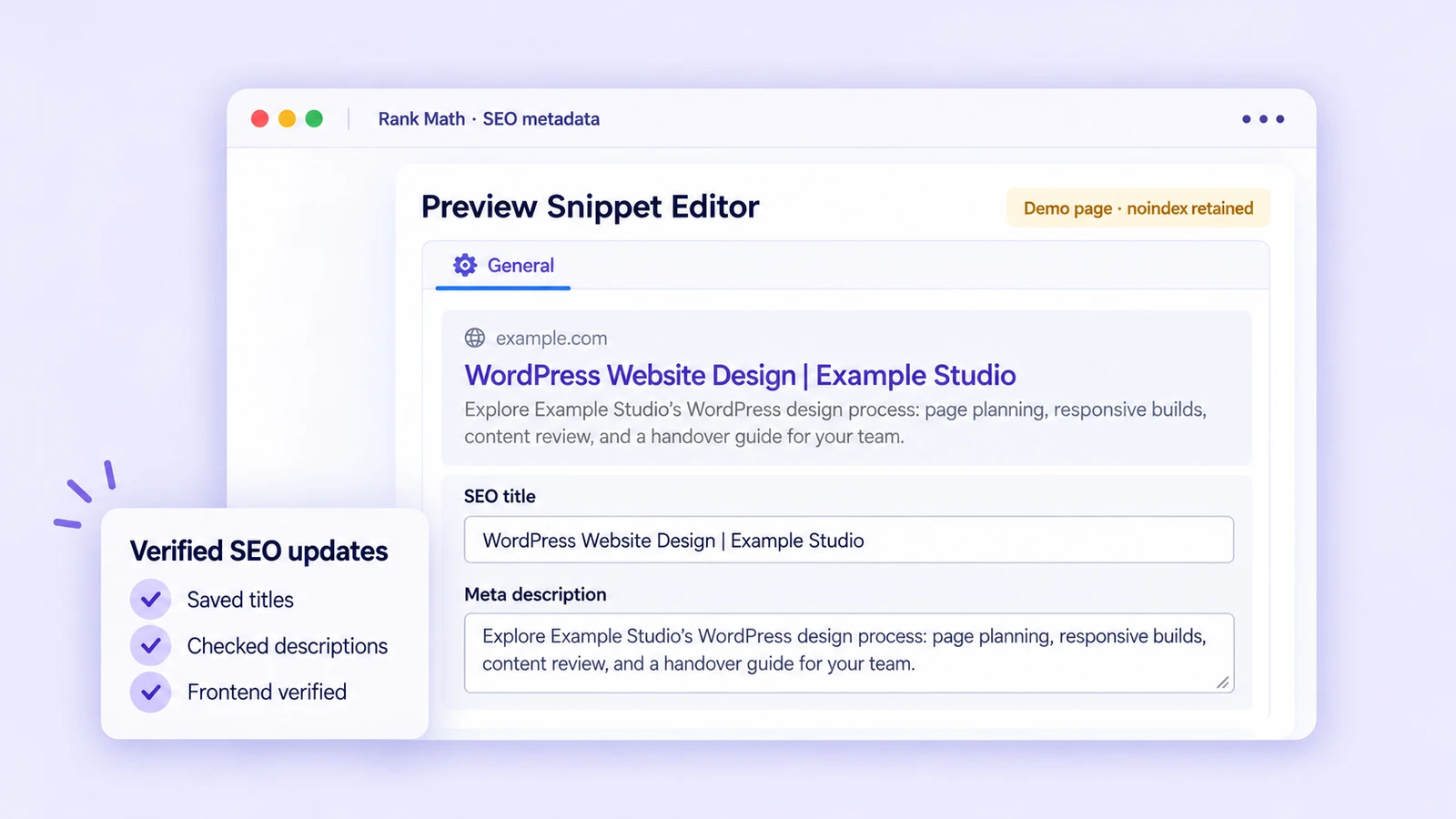Click the Rank Math · SEO metadata window title
Screen dimensions: 1456x819
489,119
